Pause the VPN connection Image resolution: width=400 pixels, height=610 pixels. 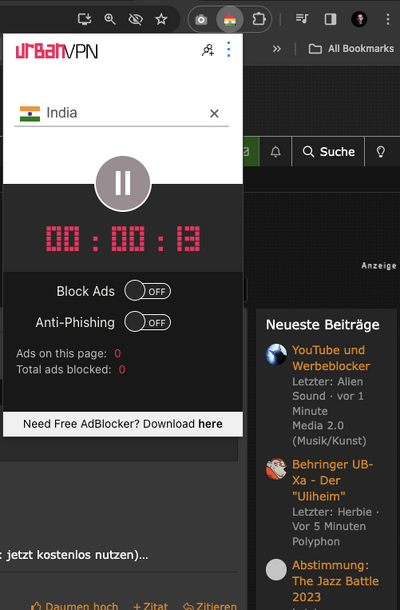point(123,183)
